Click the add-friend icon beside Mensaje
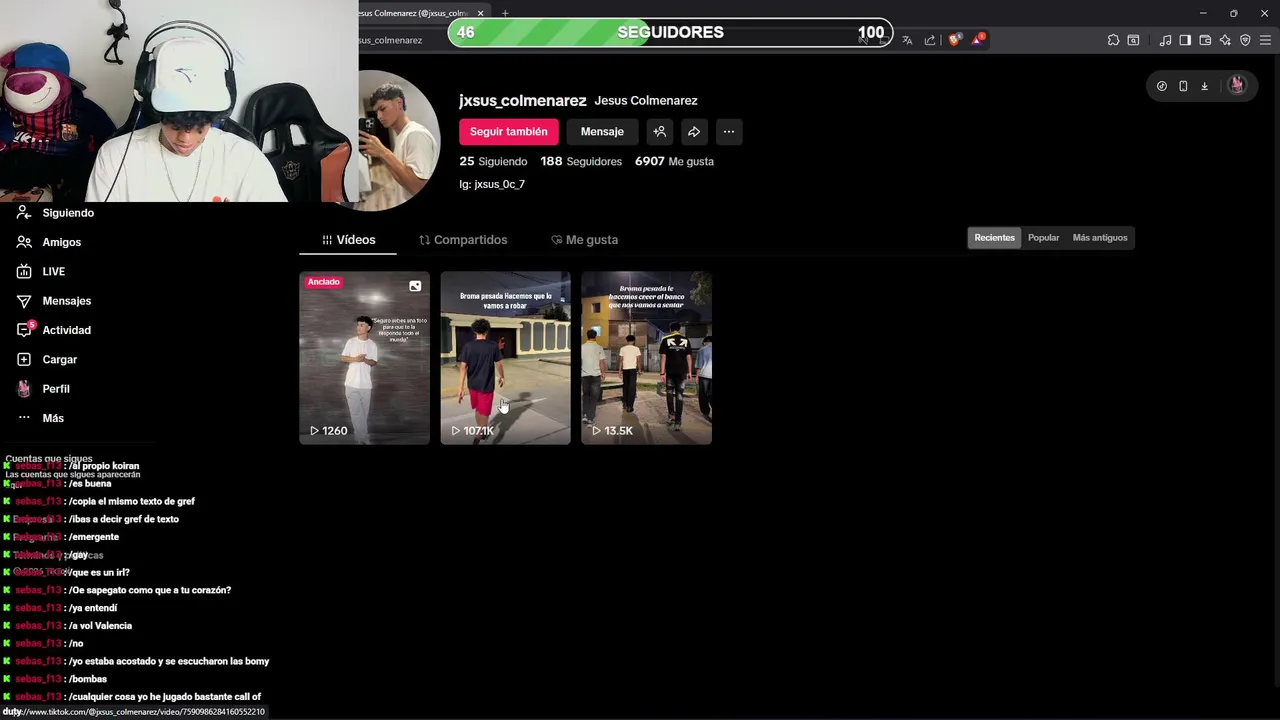This screenshot has height=720, width=1280. (x=660, y=132)
